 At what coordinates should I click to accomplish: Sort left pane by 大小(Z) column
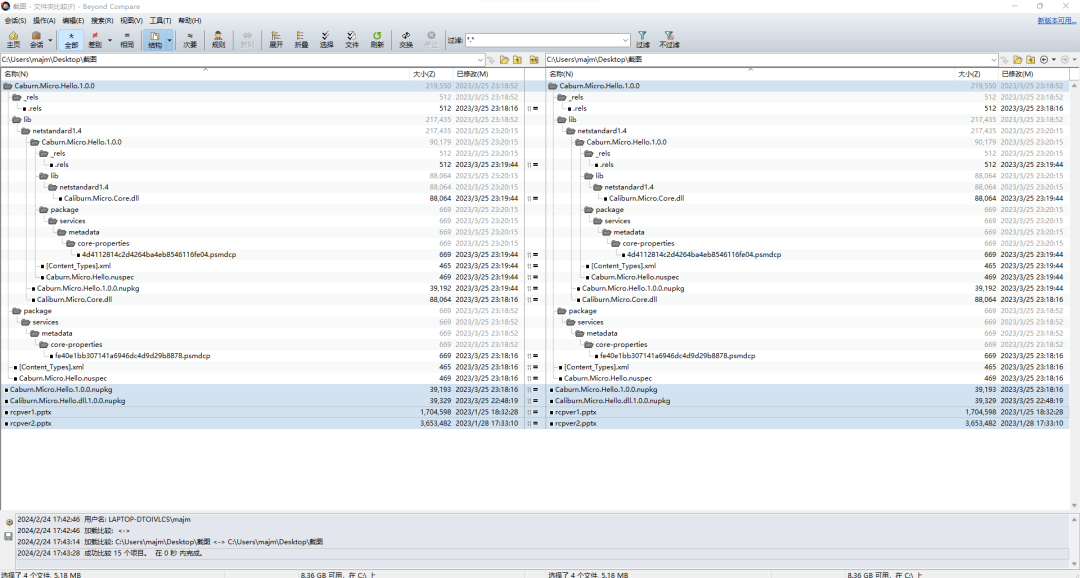tap(431, 74)
